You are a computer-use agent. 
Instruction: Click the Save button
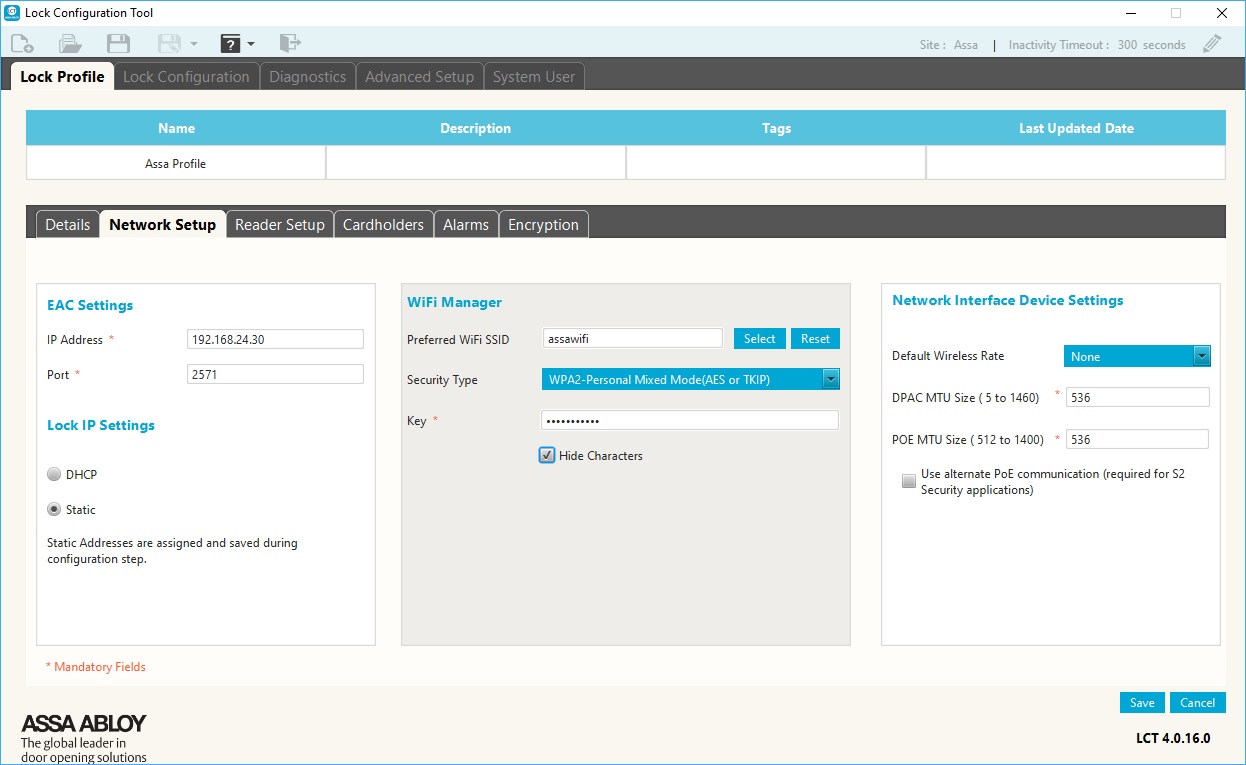pos(1141,703)
